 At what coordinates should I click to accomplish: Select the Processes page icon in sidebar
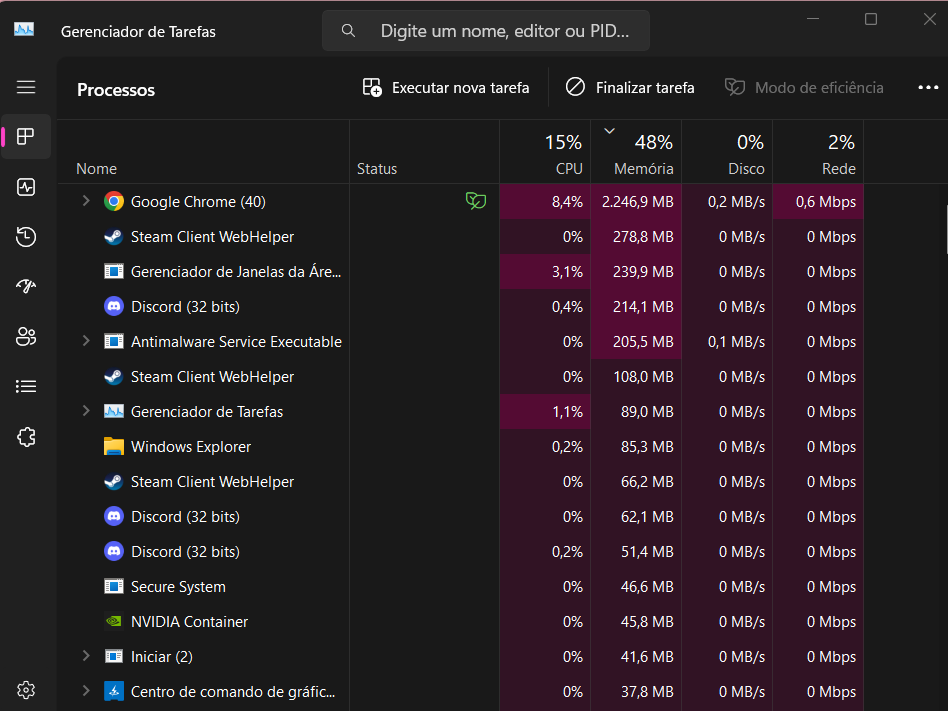coord(25,137)
